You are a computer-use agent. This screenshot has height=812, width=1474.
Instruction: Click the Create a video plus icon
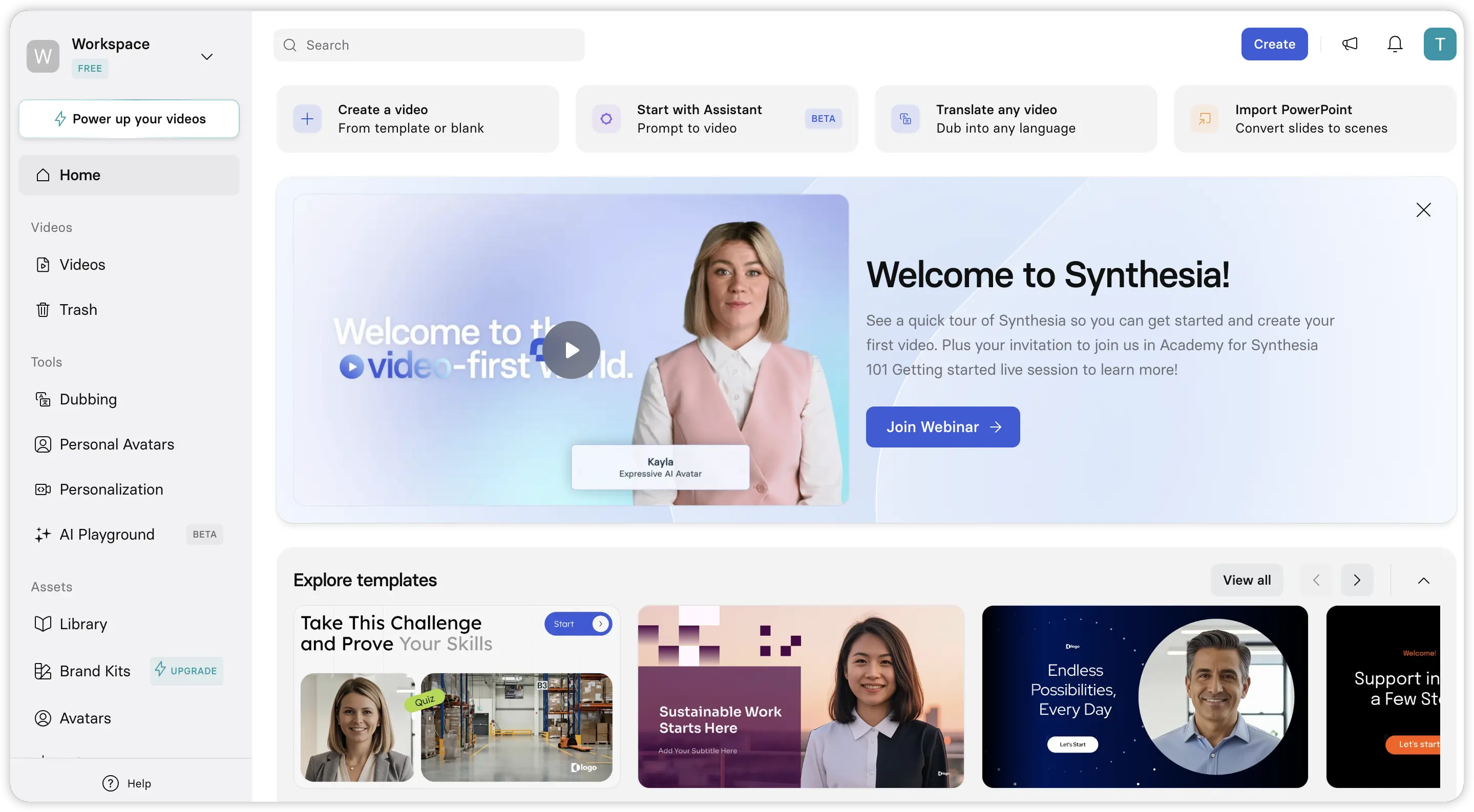click(x=307, y=119)
